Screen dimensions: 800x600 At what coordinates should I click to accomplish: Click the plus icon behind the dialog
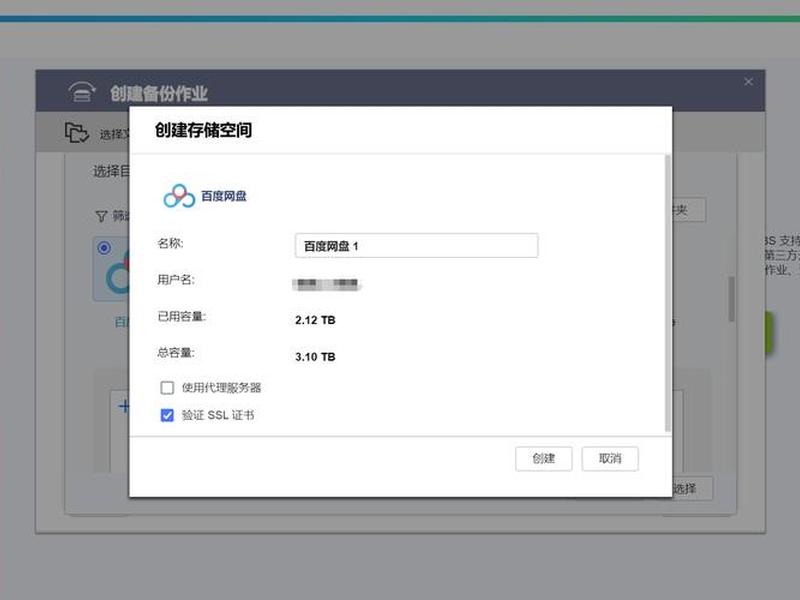tap(123, 407)
